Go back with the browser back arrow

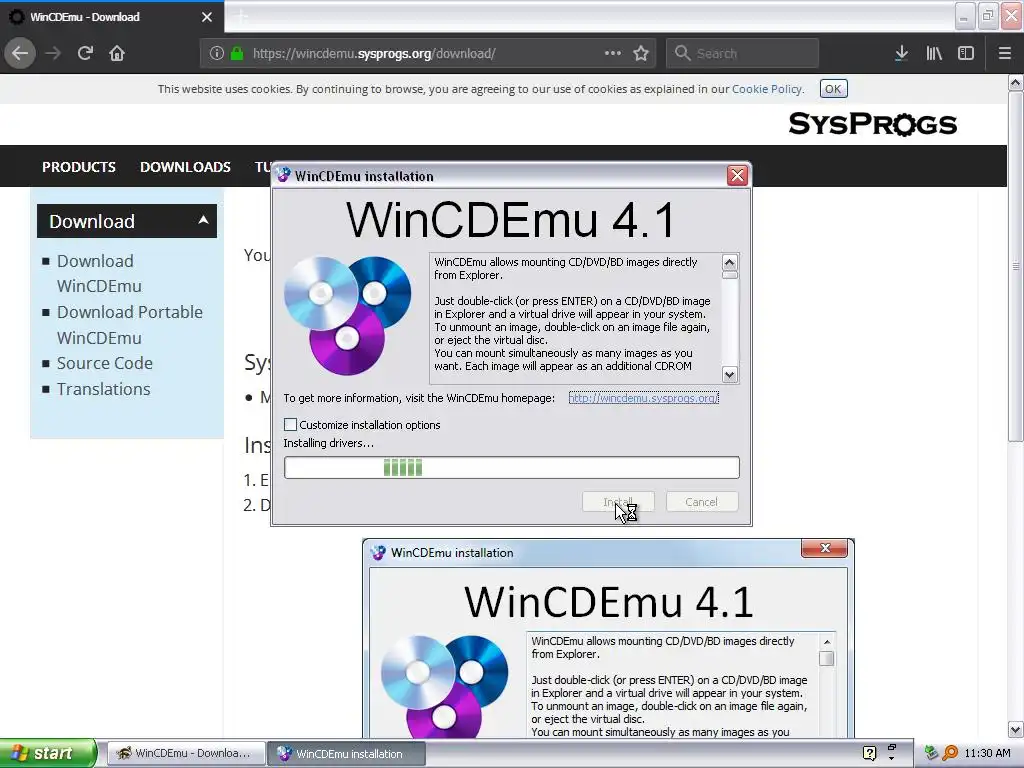20,54
